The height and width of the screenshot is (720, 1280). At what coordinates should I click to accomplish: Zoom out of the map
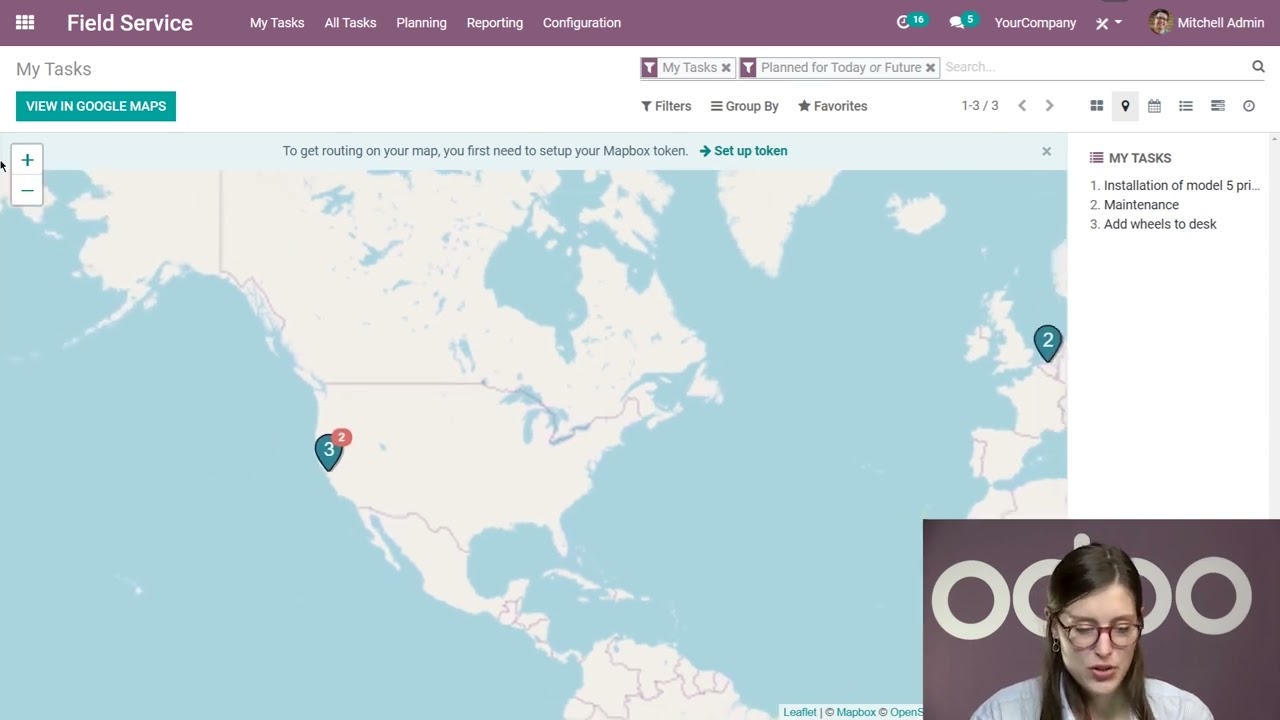tap(27, 190)
